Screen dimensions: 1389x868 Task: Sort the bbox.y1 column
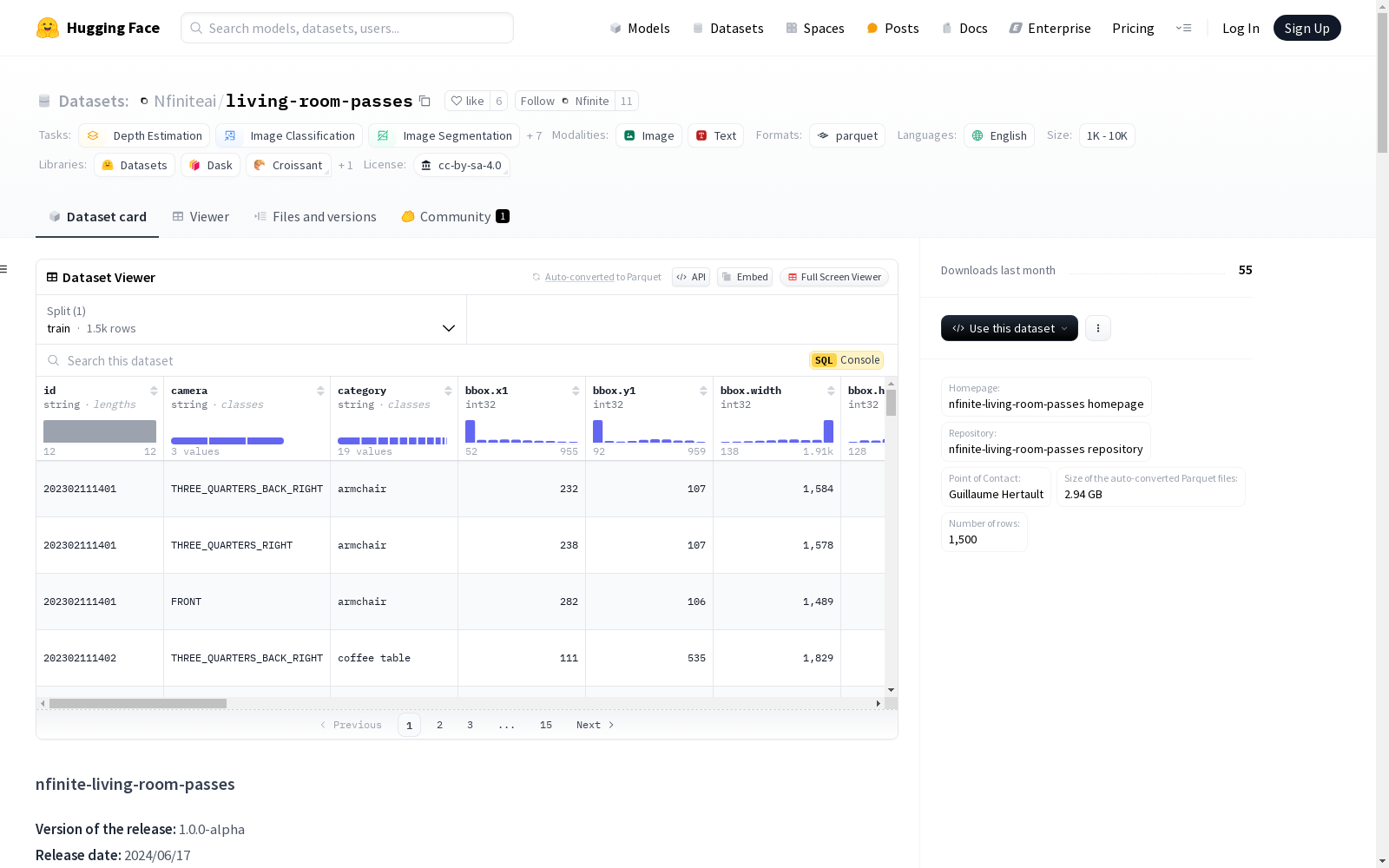point(703,391)
